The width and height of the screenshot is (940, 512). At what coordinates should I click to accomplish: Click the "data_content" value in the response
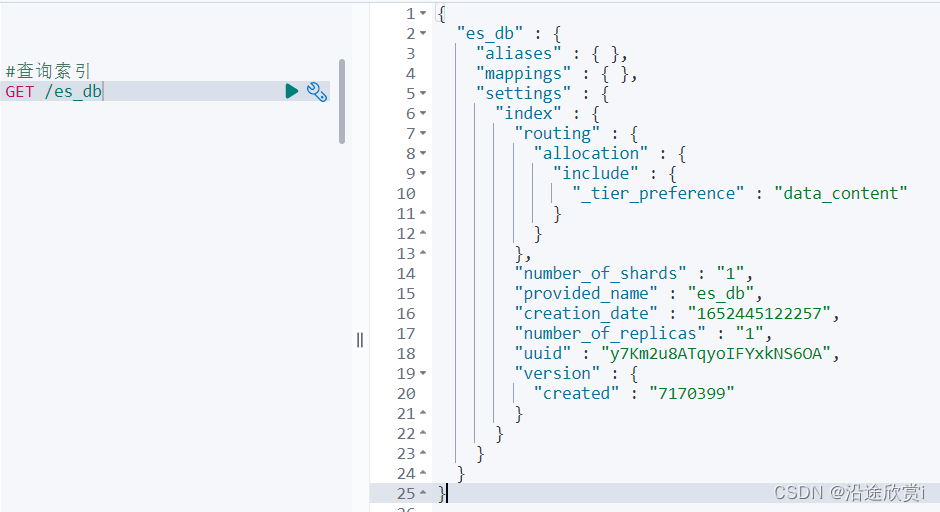841,194
